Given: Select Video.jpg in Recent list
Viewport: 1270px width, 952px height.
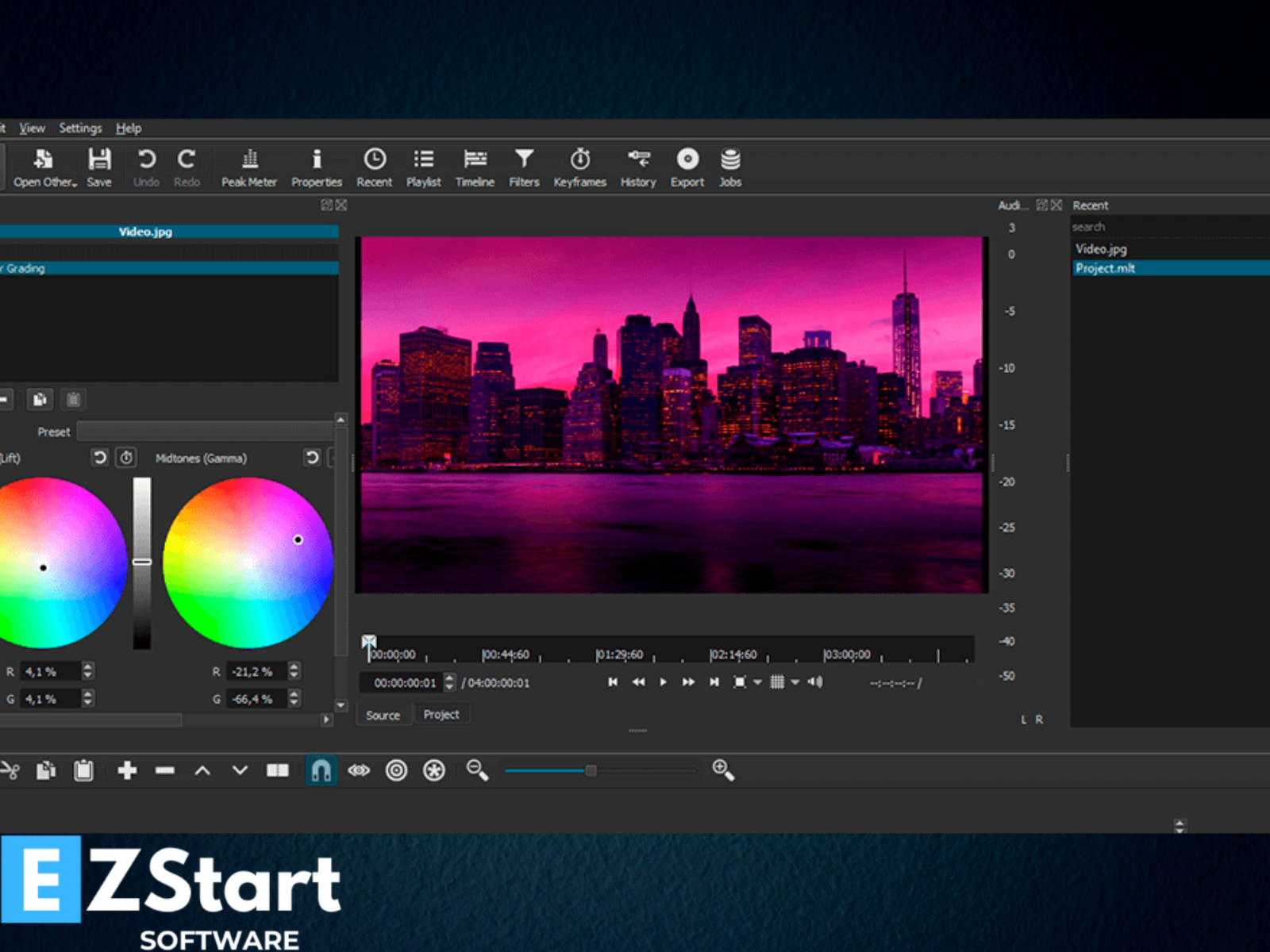Looking at the screenshot, I should click(1171, 249).
